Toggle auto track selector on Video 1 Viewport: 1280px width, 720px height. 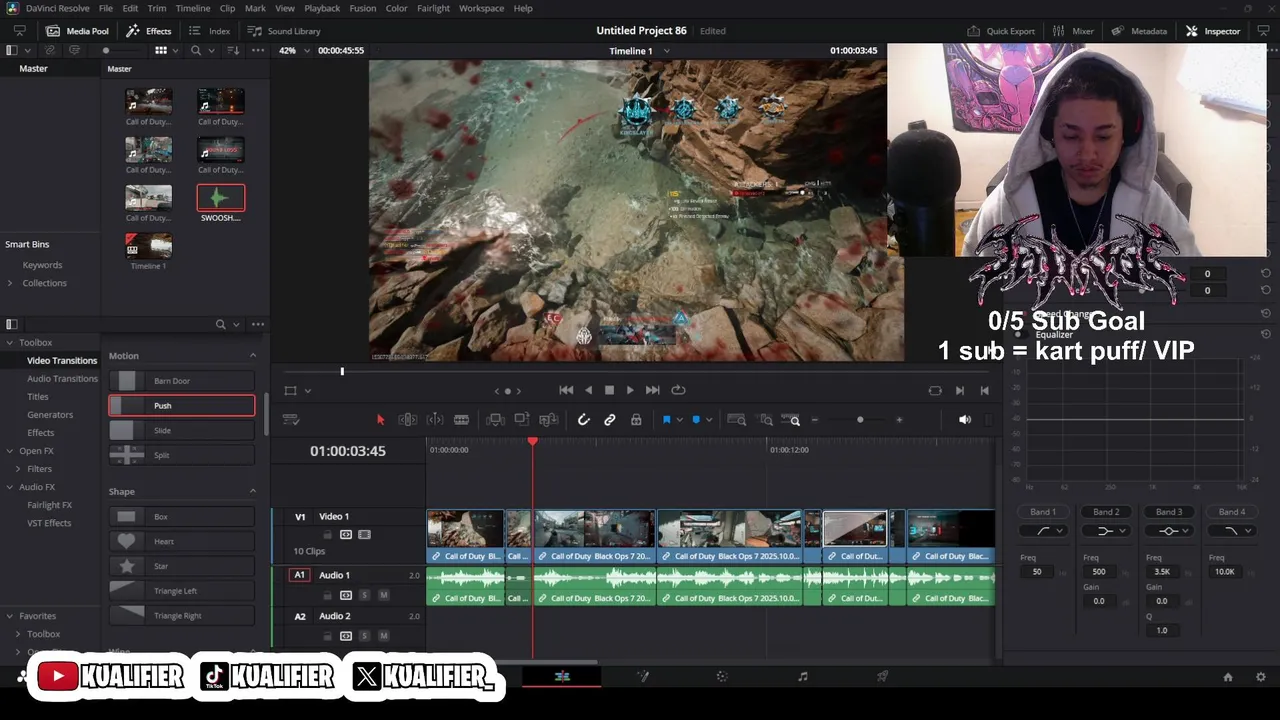click(345, 535)
